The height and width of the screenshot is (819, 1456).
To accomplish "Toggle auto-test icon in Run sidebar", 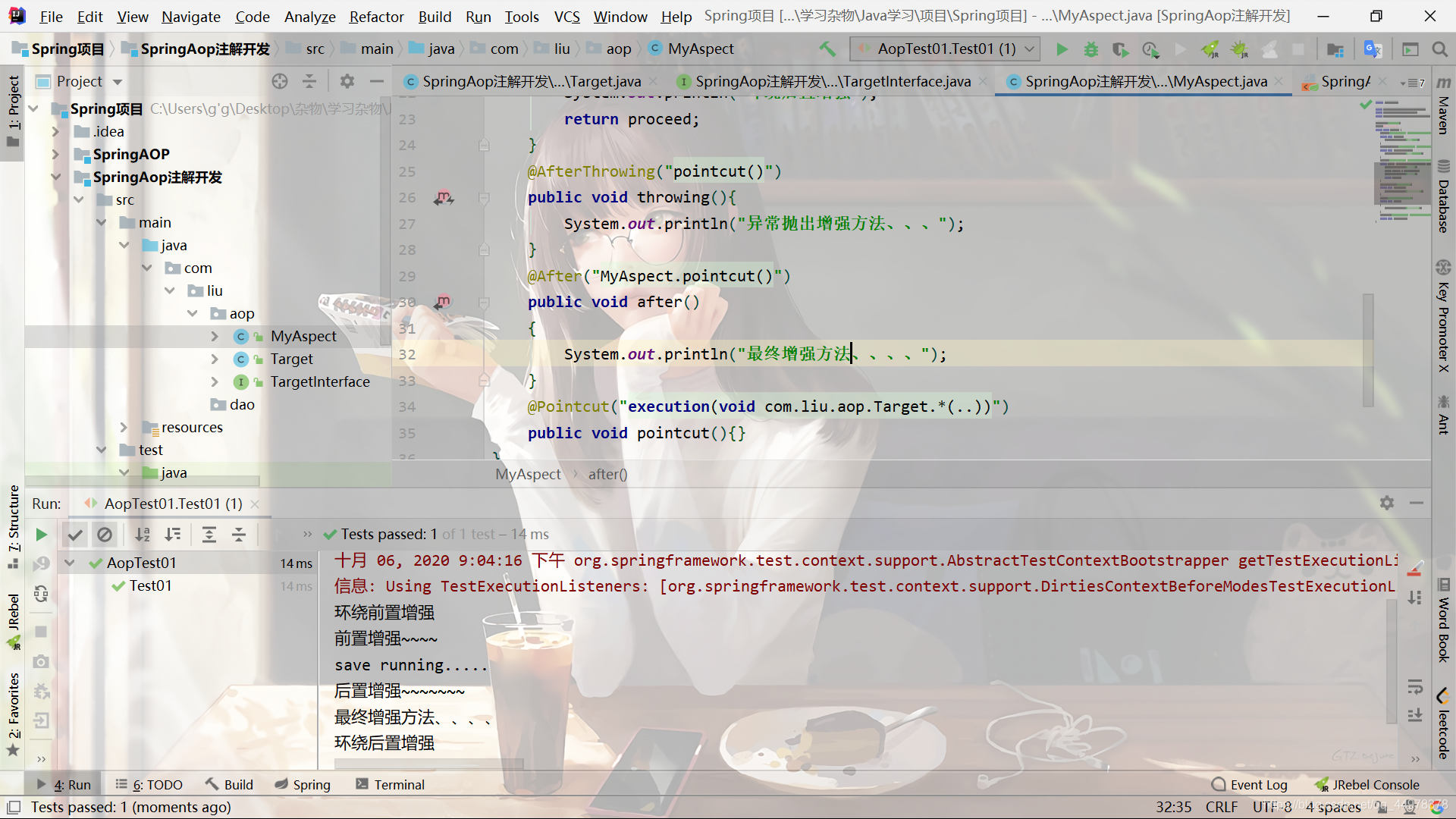I will click(42, 593).
